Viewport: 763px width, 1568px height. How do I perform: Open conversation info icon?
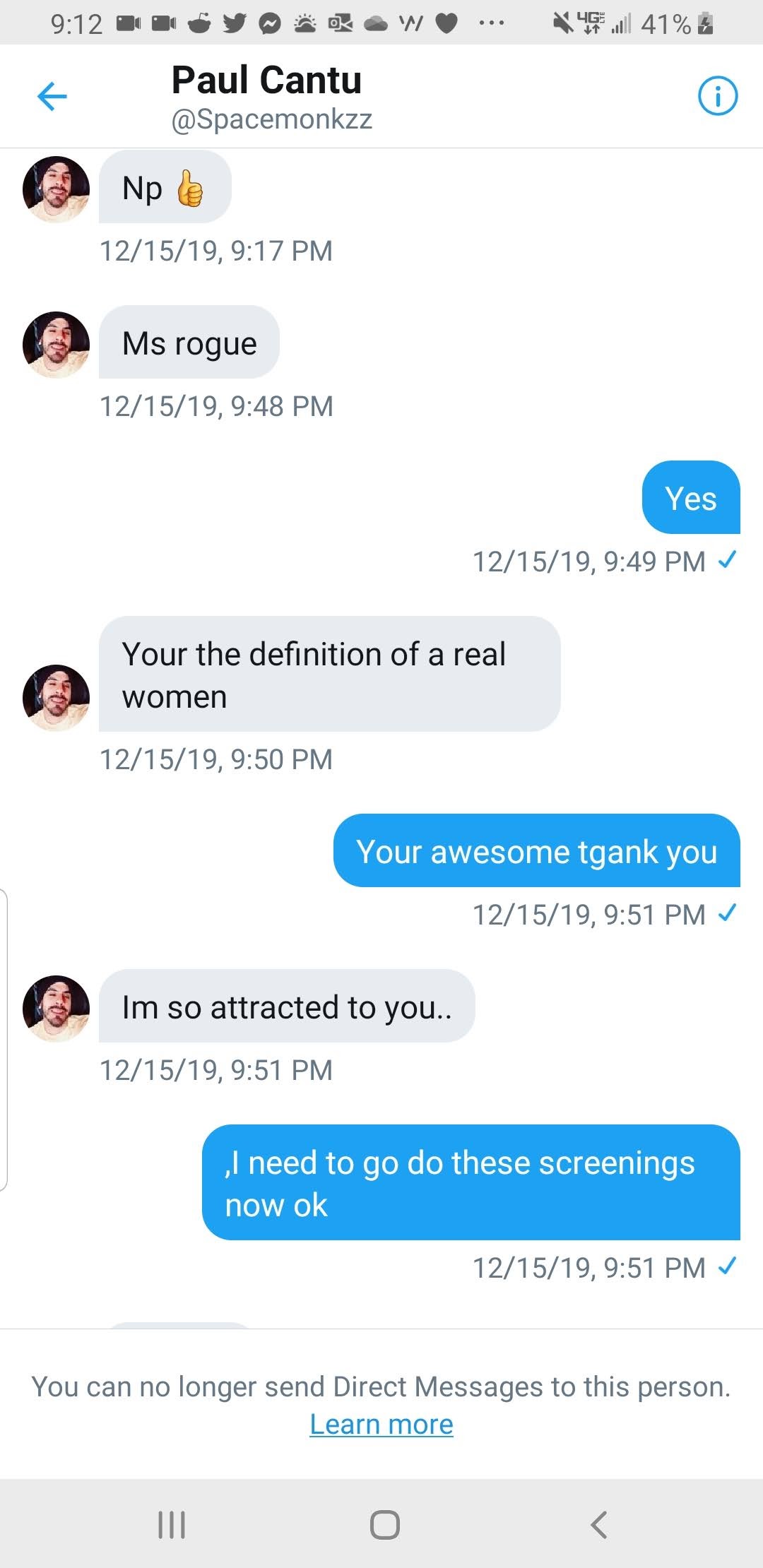coord(717,96)
